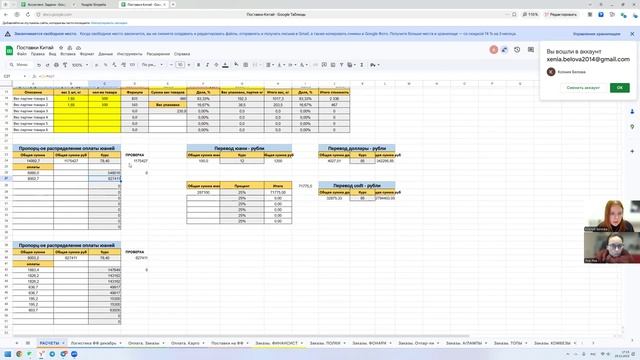
Task: Open the Вставка menu
Action: (68, 54)
